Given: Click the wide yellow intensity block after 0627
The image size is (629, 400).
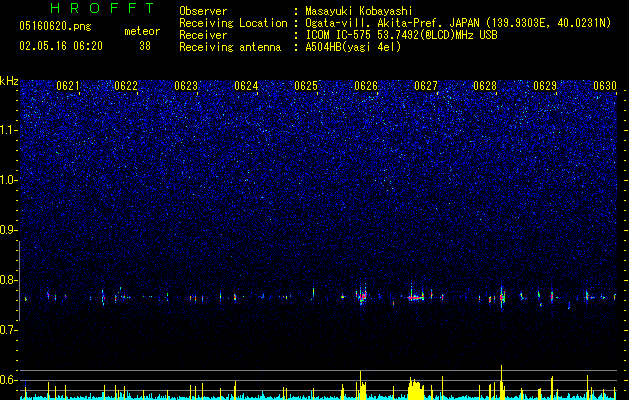Looking at the screenshot, I should pyautogui.click(x=416, y=388).
